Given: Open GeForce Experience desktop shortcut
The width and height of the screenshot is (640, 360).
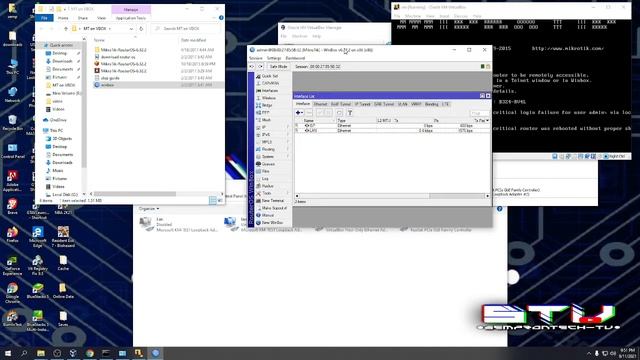Looking at the screenshot, I should 12,265.
